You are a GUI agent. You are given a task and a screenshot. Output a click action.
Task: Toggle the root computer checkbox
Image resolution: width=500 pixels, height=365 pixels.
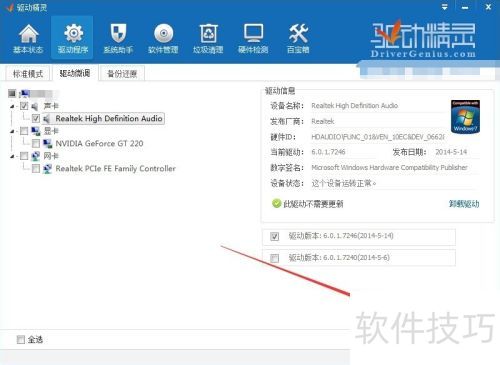click(12, 93)
